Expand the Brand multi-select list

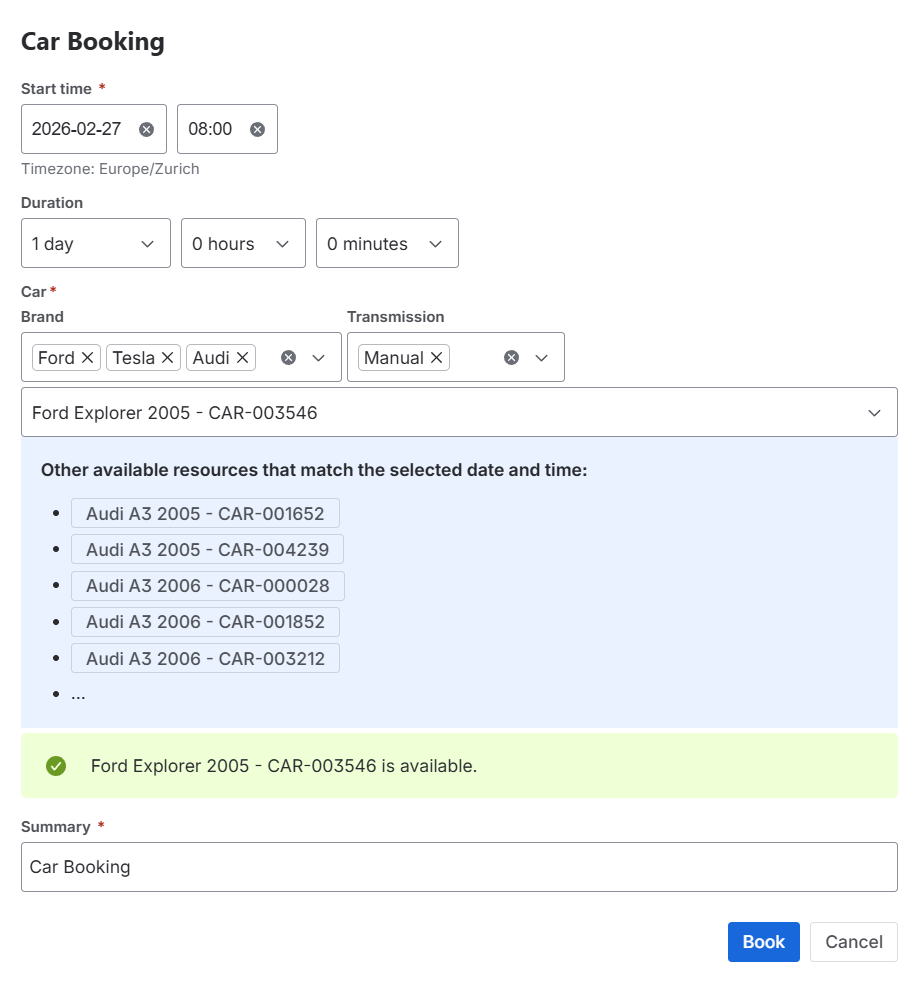click(x=319, y=358)
